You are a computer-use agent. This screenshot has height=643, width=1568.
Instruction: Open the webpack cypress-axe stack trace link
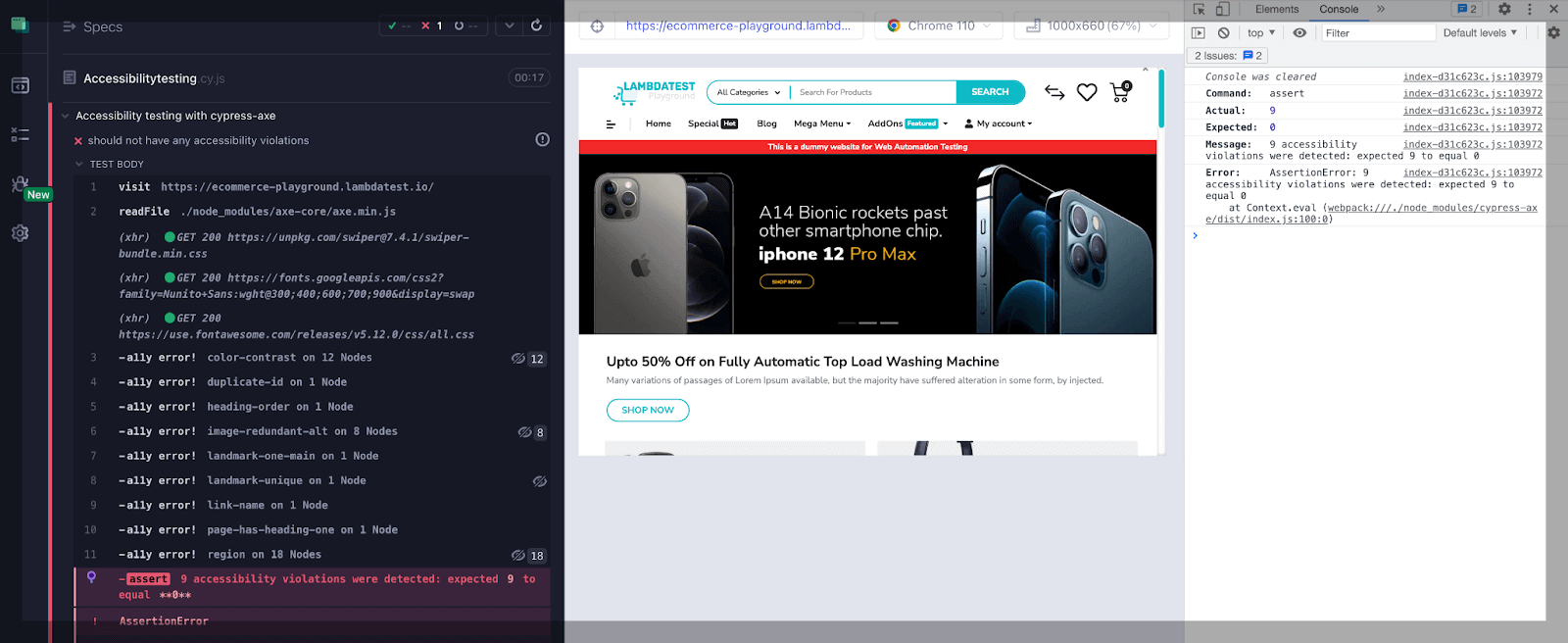point(1372,214)
